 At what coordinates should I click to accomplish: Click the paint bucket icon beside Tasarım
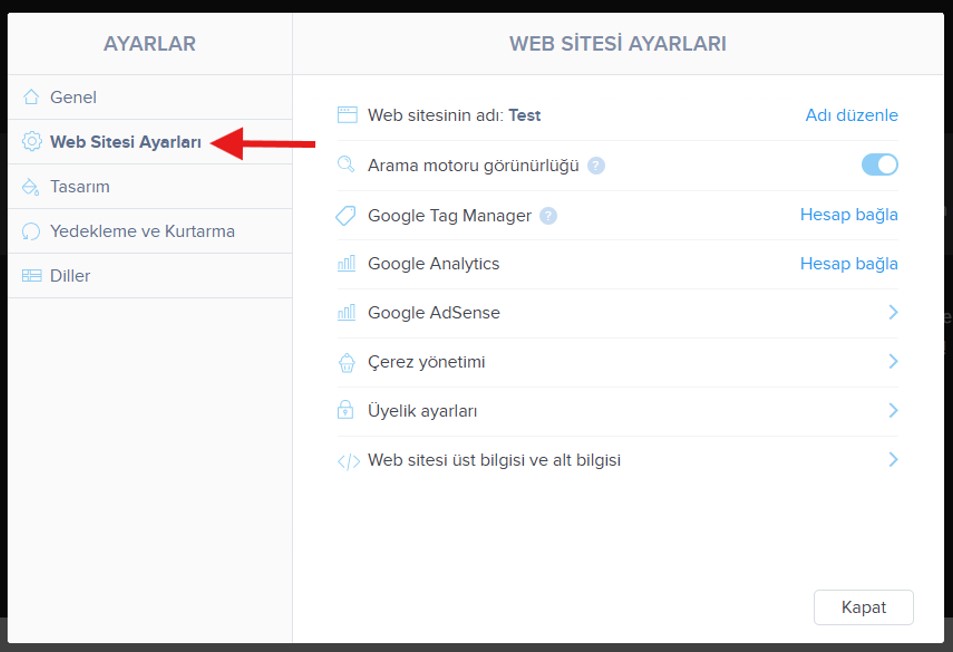(32, 187)
